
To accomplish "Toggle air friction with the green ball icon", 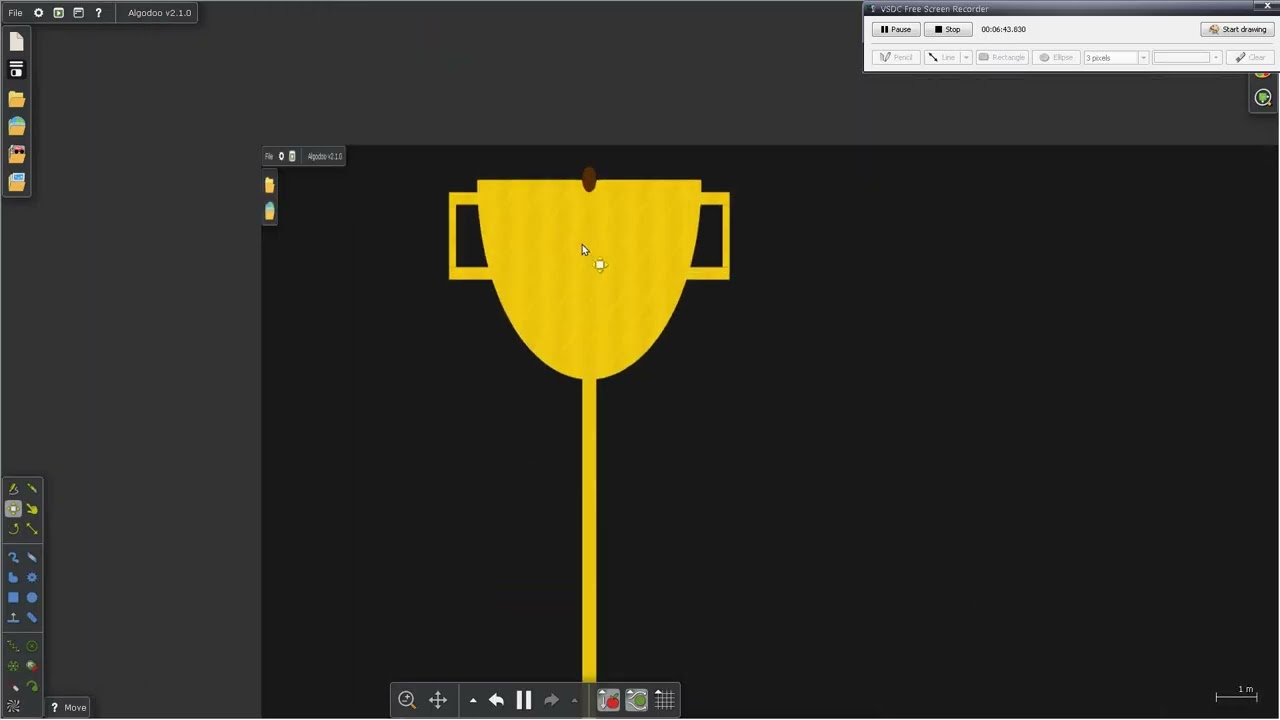I will tap(636, 700).
